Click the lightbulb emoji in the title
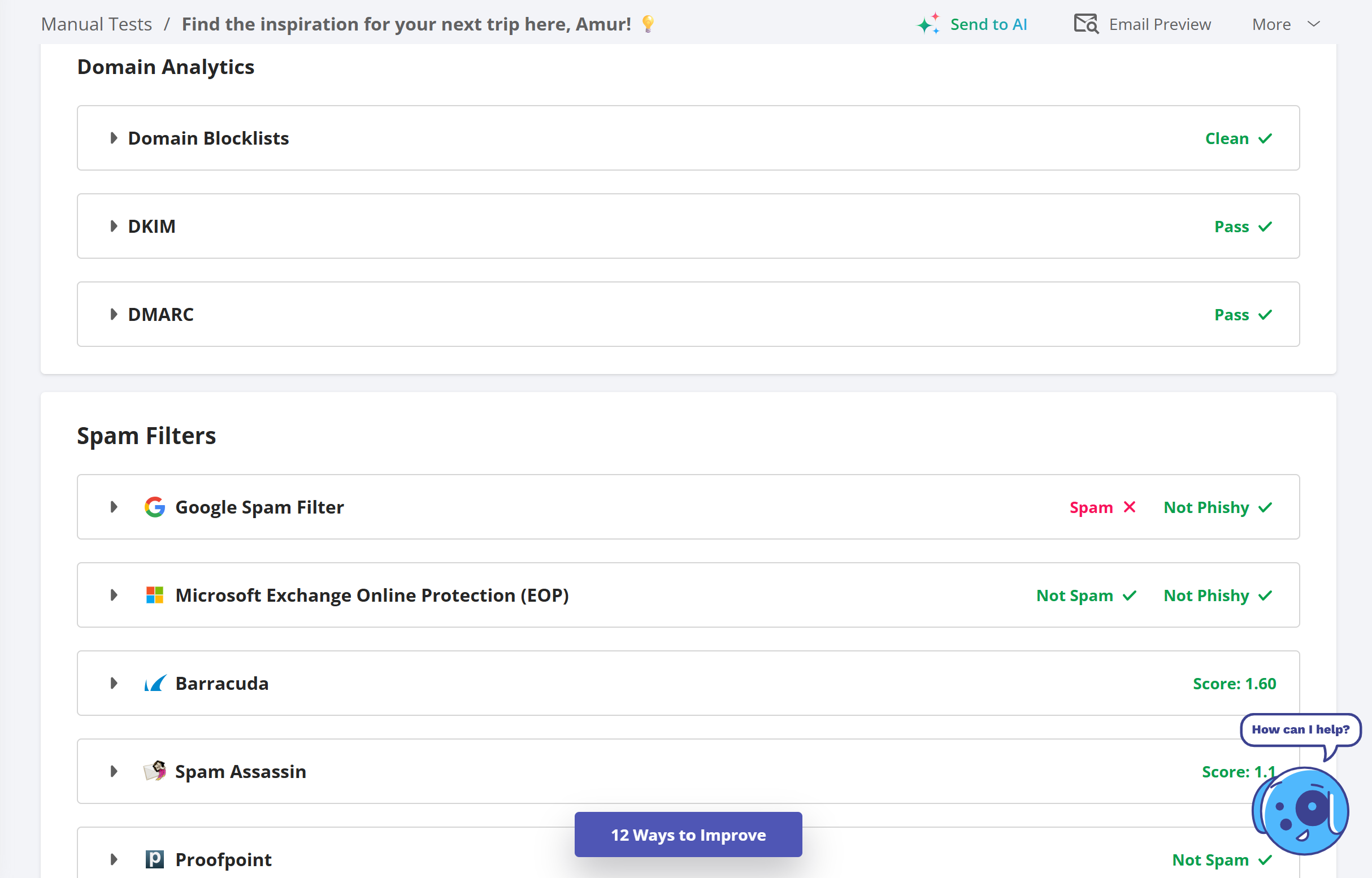This screenshot has width=1372, height=878. point(648,24)
